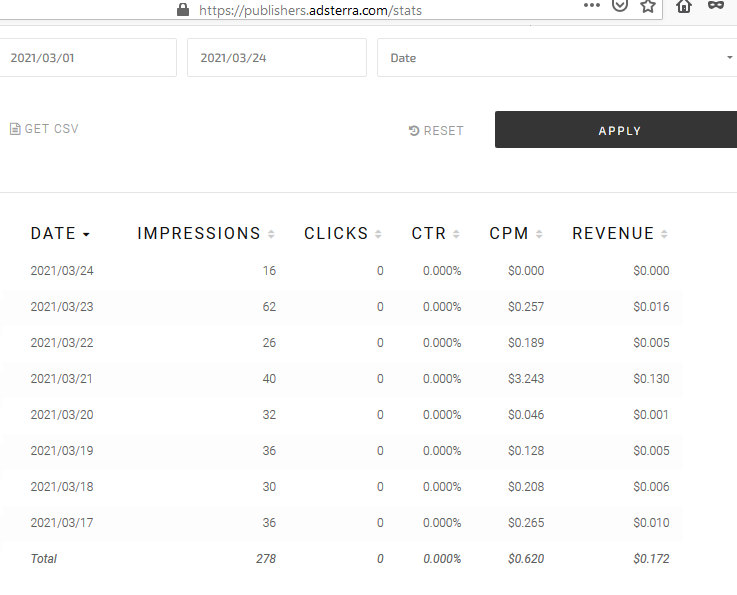Open the Date group-by dropdown
This screenshot has height=595, width=737.
point(557,58)
